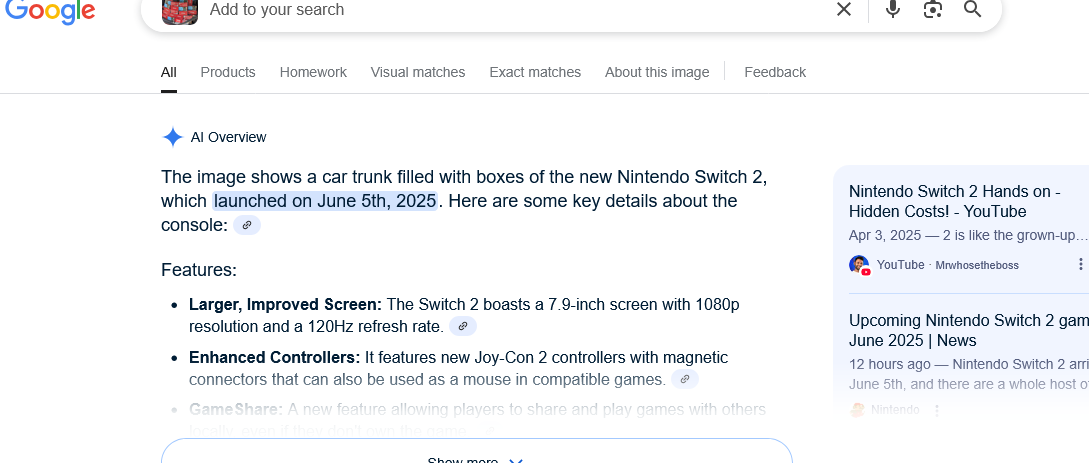Viewport: 1089px width, 463px height.
Task: Select the Exact matches tab
Action: (x=535, y=72)
